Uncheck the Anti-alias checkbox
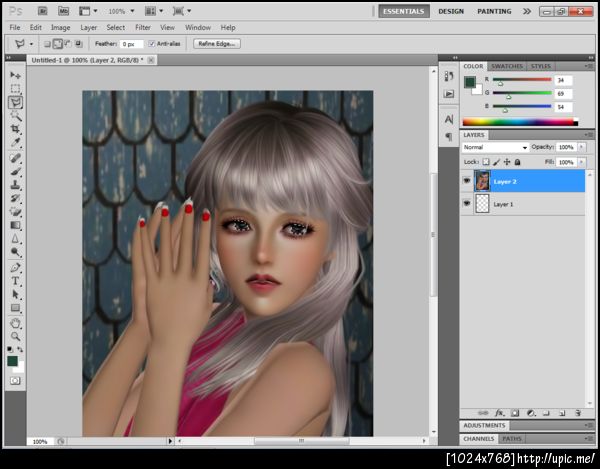 point(151,44)
